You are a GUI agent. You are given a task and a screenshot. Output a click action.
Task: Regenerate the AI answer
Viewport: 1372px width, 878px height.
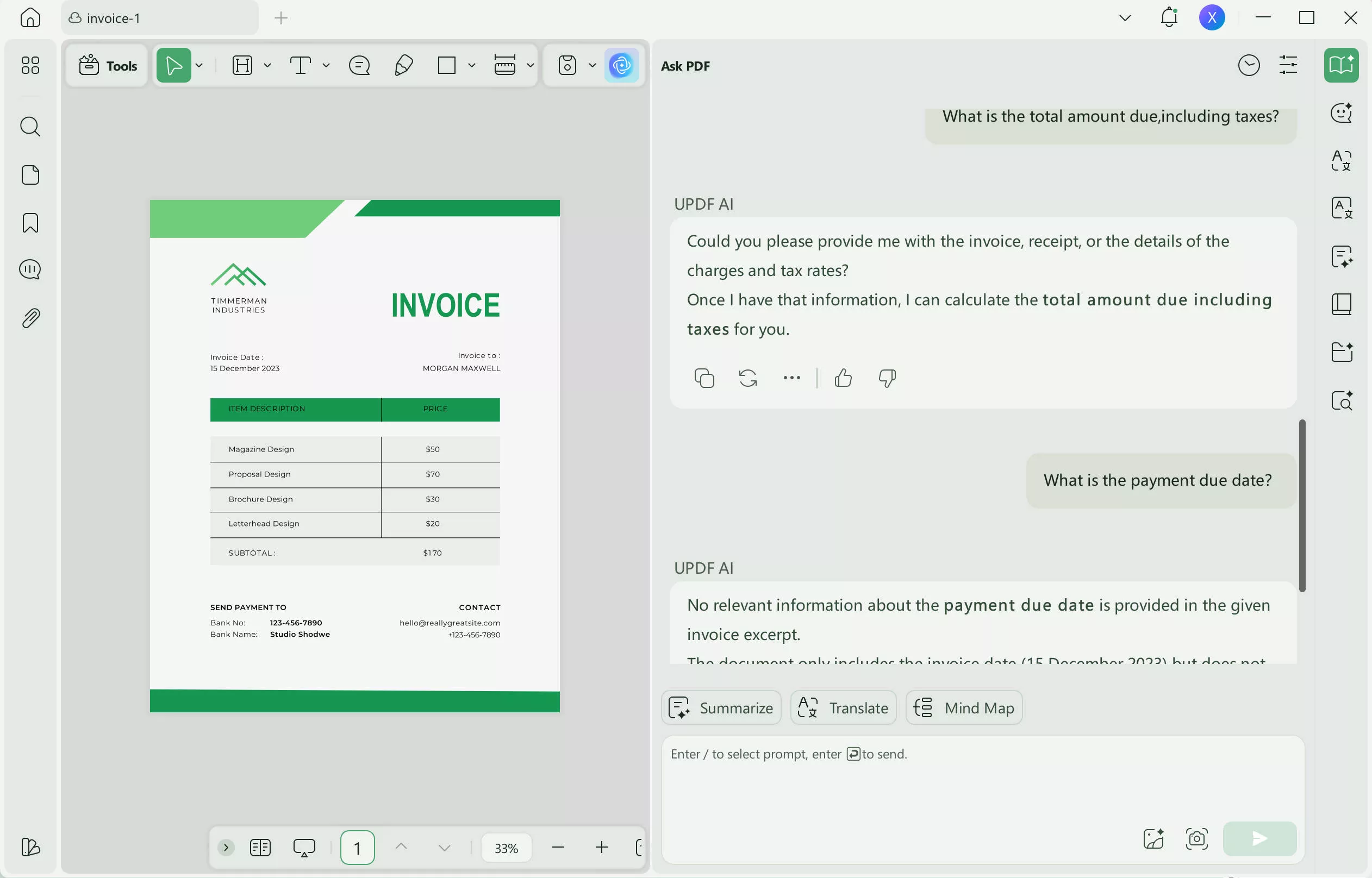click(x=747, y=378)
